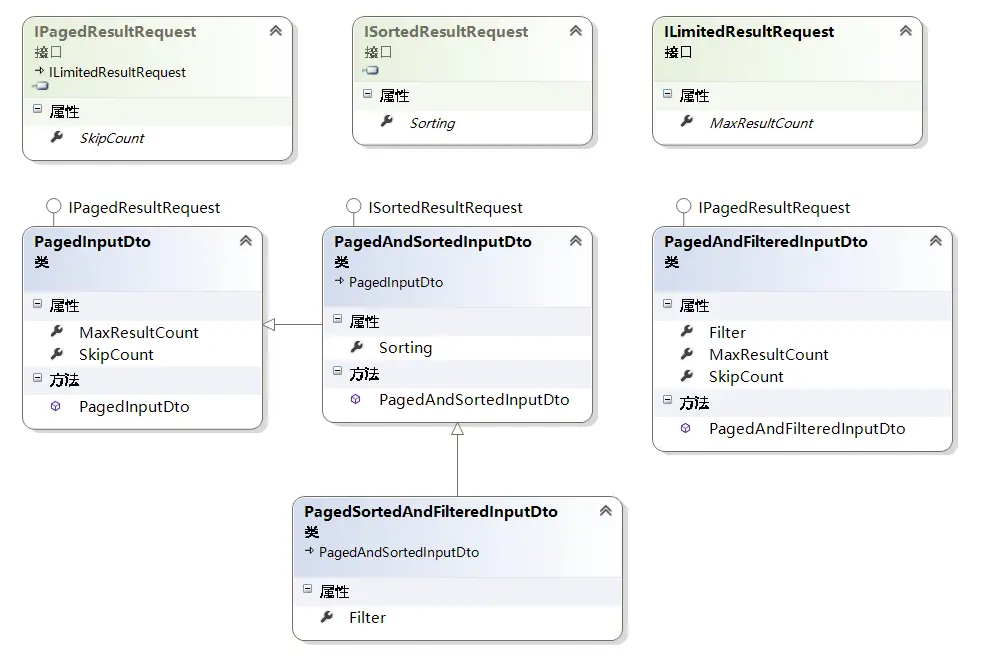Click PagedAndSortedInputDto constructor method cube icon
Image resolution: width=997 pixels, height=661 pixels.
(356, 399)
